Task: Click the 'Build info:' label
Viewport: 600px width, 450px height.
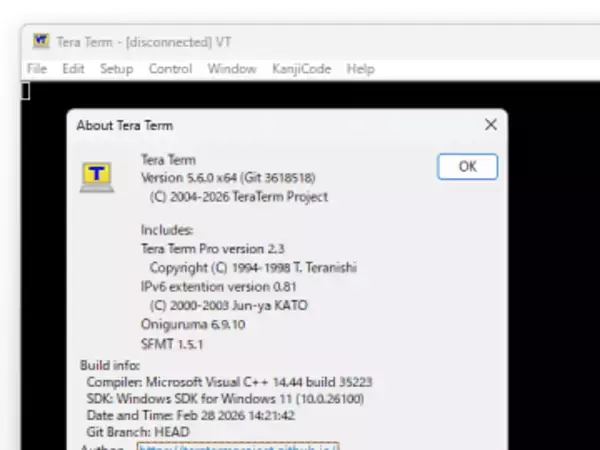Action: [x=110, y=365]
